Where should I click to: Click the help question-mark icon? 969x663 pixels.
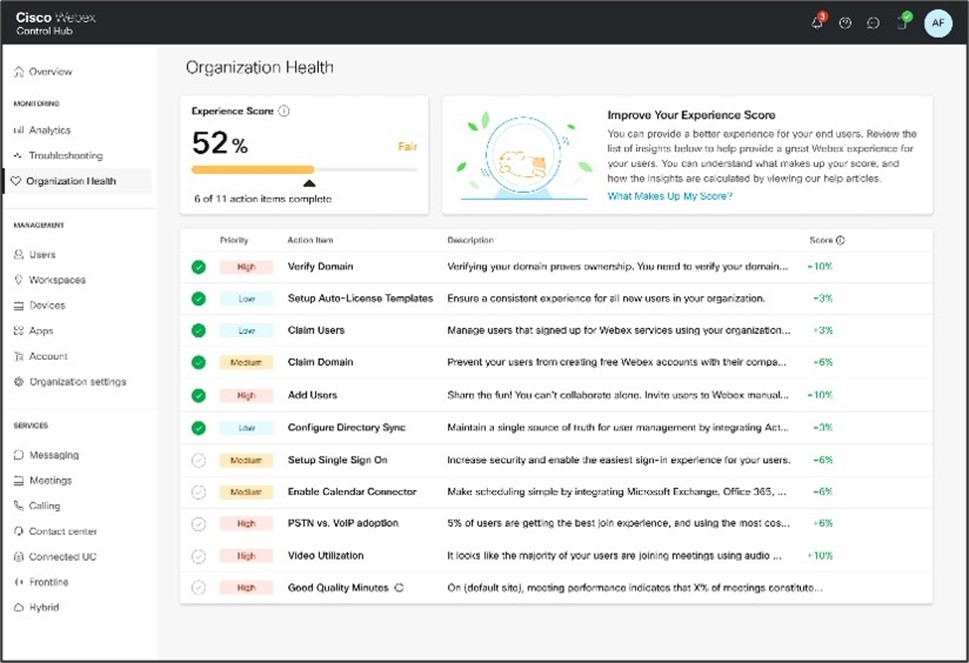845,22
